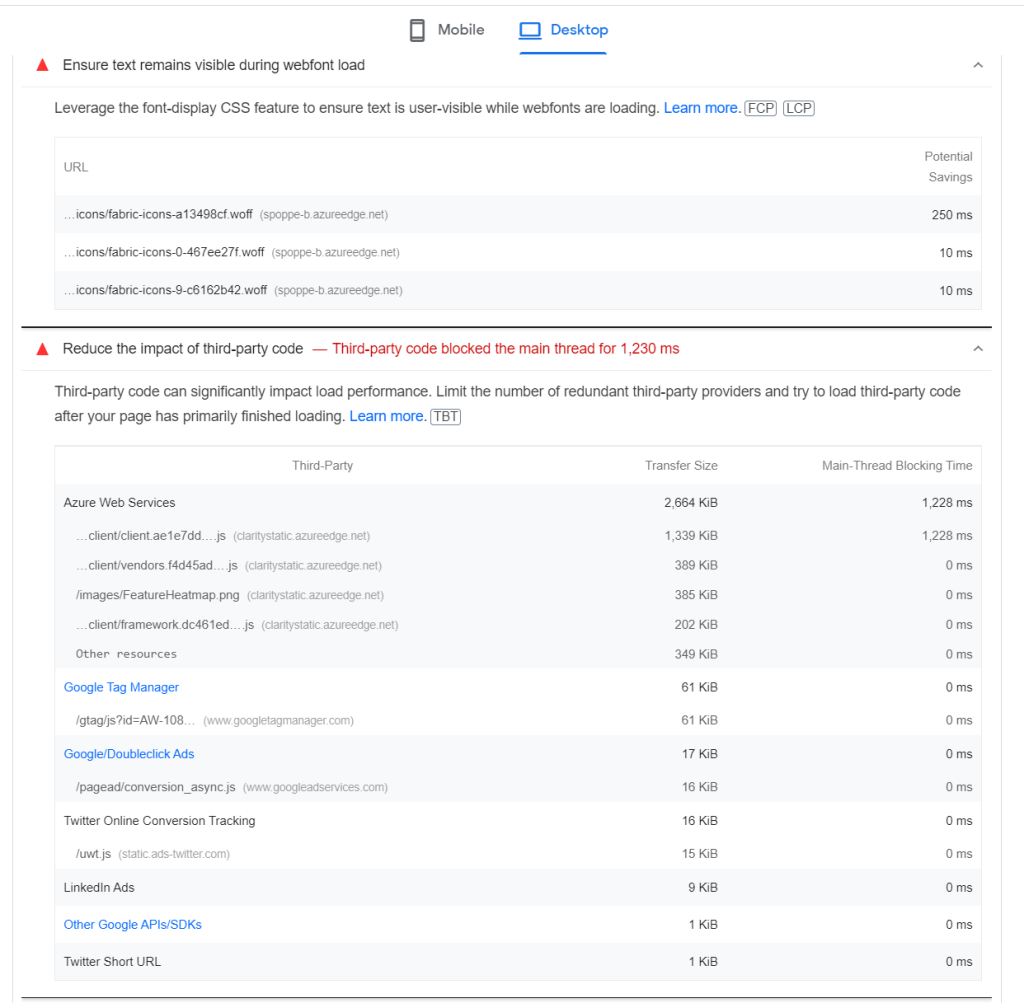Open the Google/Doubleclick Ads link
Viewport: 1024px width, 1003px height.
[x=129, y=754]
